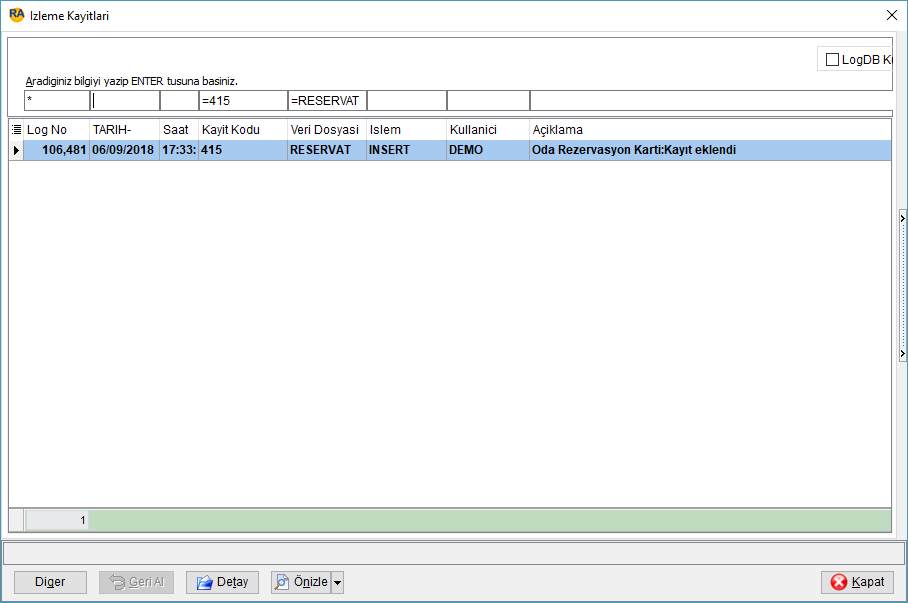This screenshot has height=603, width=908.
Task: Sort by the Kayit Kodu column header
Action: (230, 130)
